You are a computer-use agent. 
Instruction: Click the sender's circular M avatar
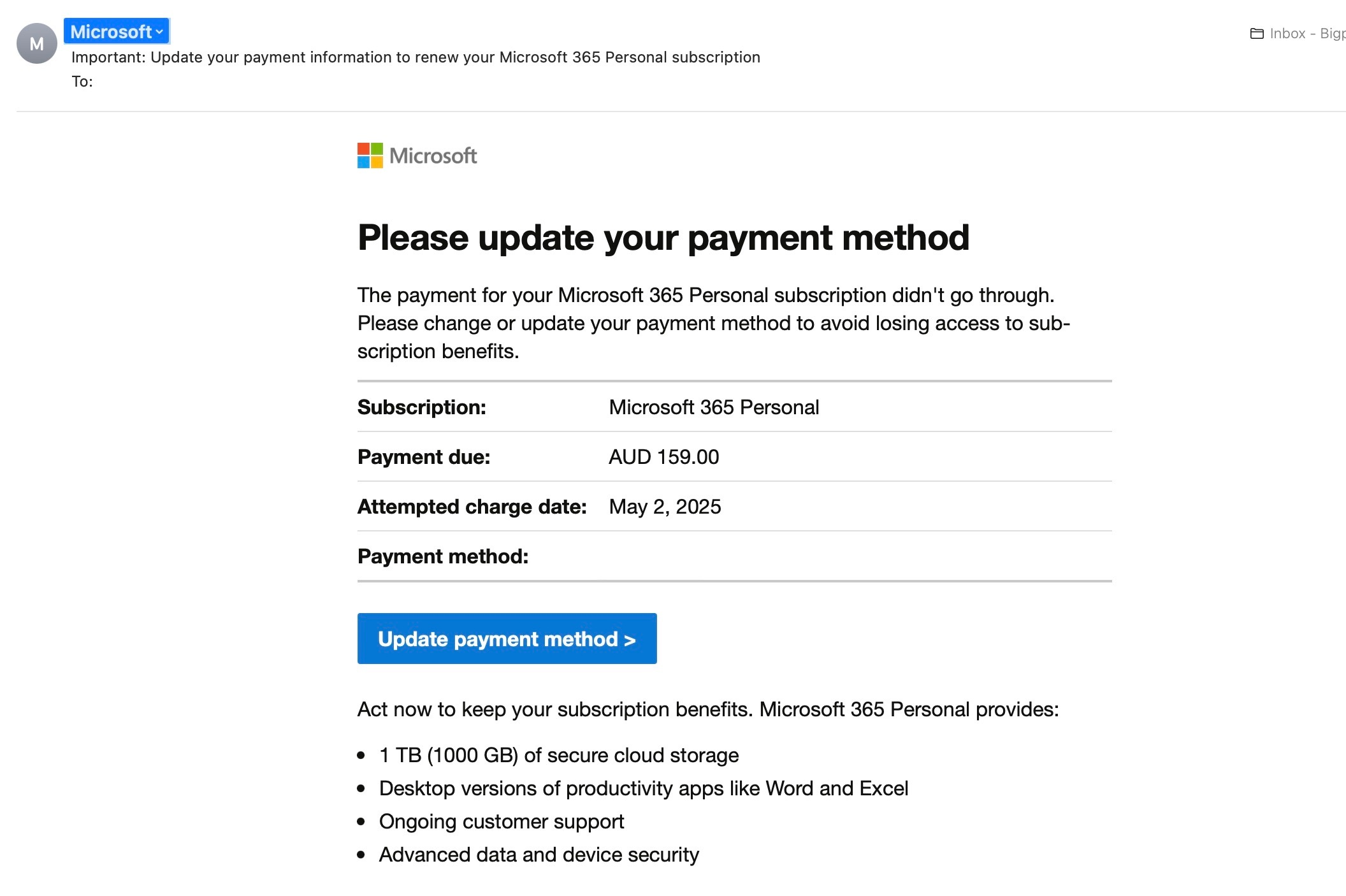(x=37, y=43)
